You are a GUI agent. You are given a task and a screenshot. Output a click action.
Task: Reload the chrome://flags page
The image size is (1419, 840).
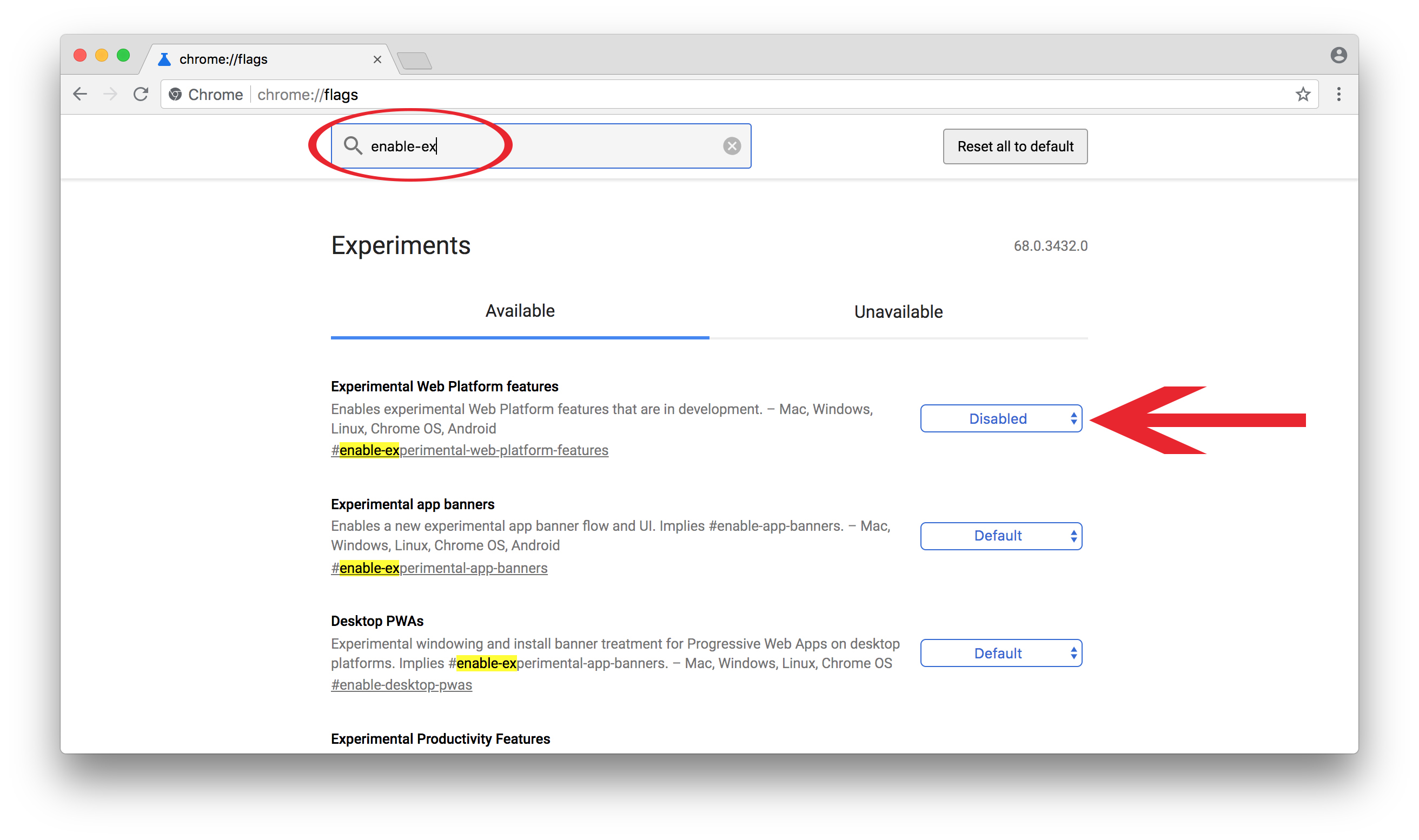coord(141,94)
